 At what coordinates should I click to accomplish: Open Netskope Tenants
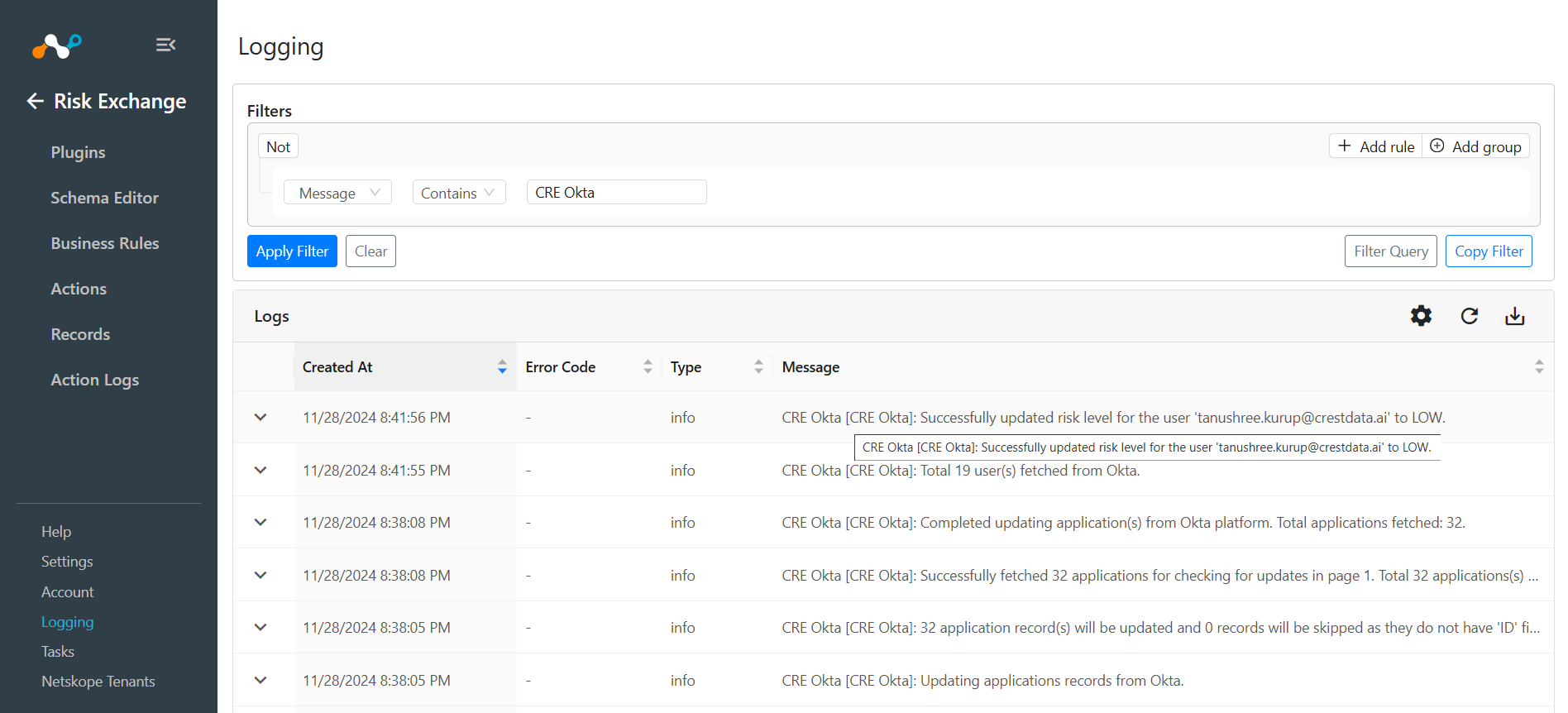pos(98,682)
